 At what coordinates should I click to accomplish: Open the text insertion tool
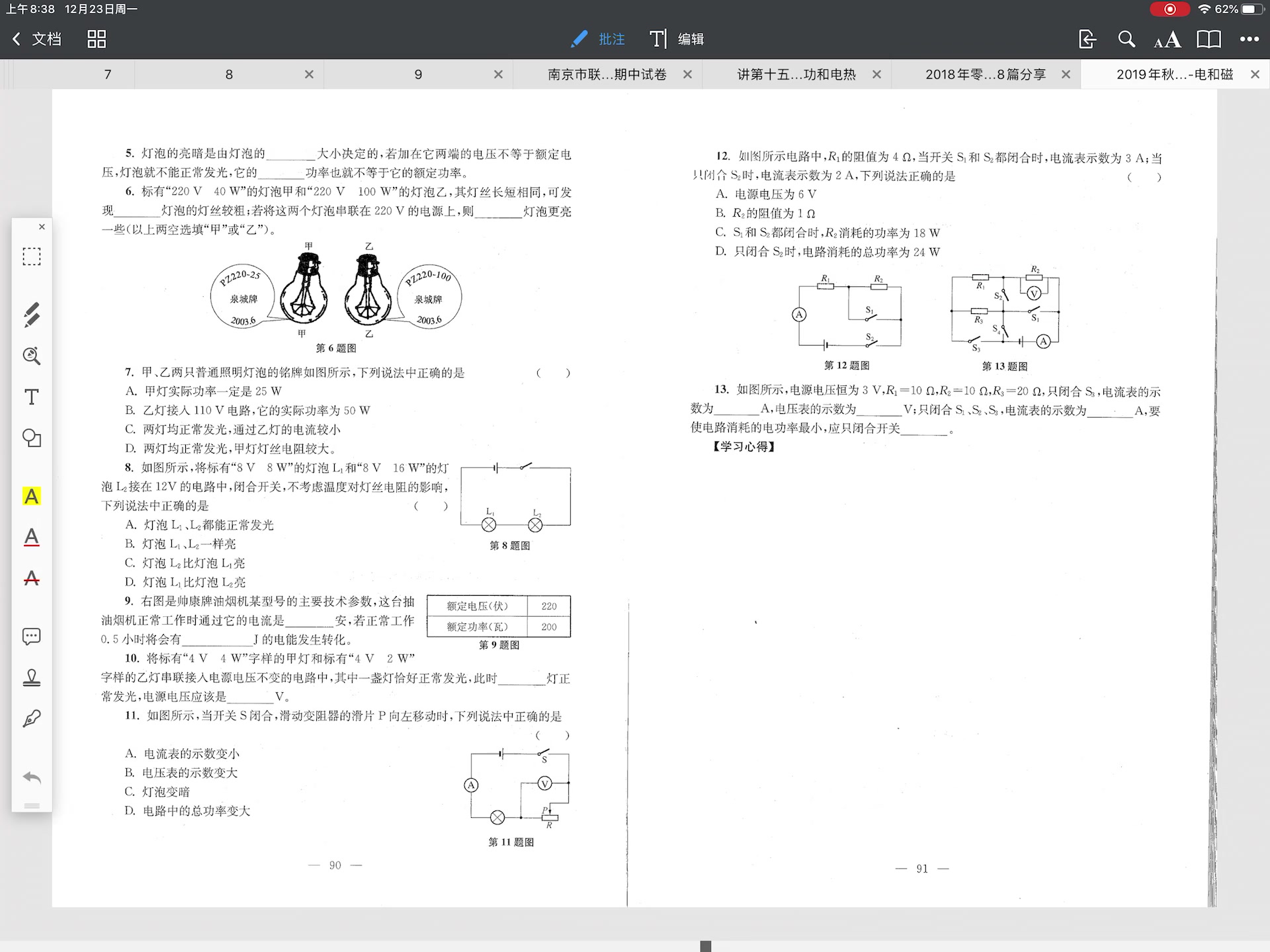(31, 397)
